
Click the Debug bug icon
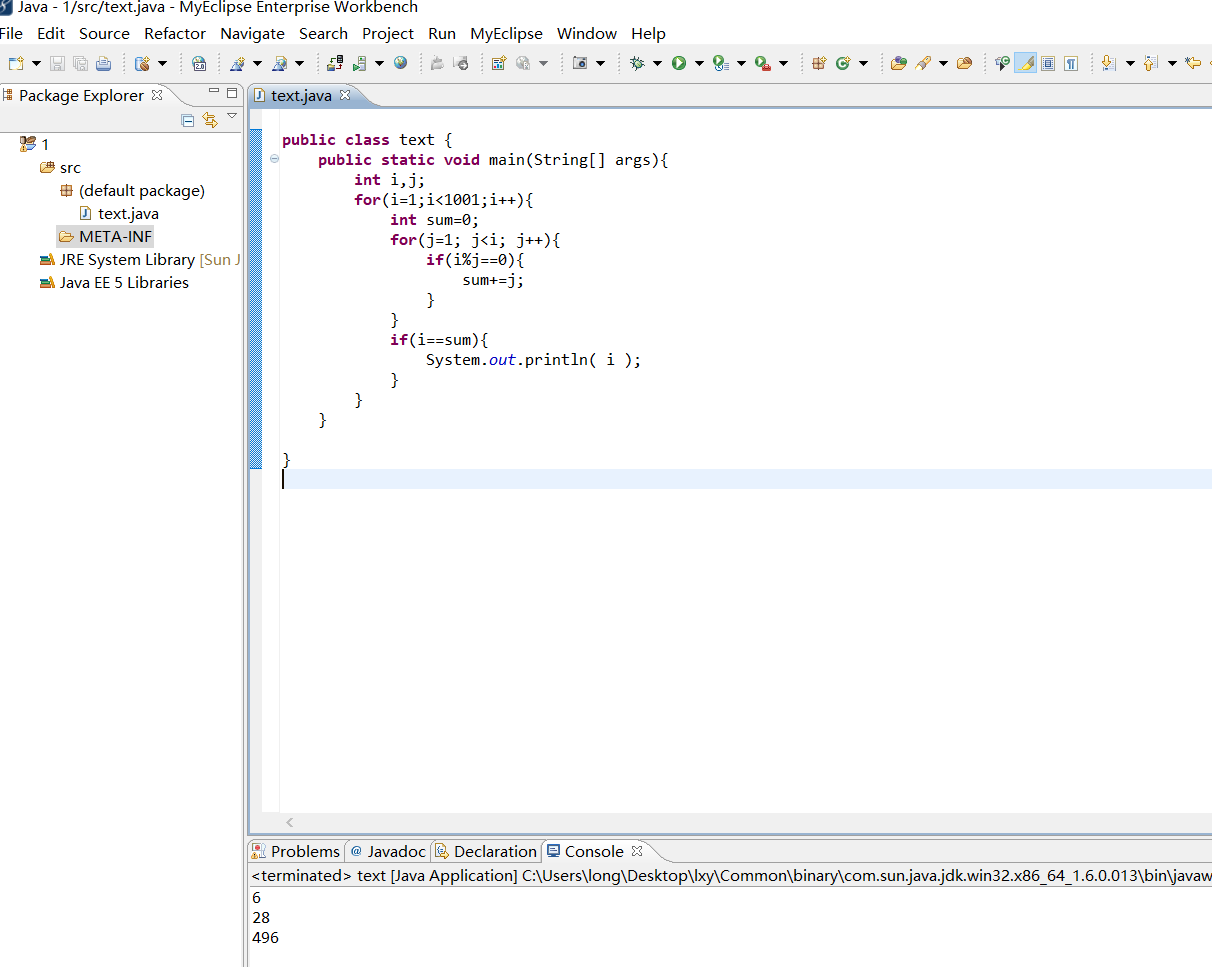tap(637, 63)
